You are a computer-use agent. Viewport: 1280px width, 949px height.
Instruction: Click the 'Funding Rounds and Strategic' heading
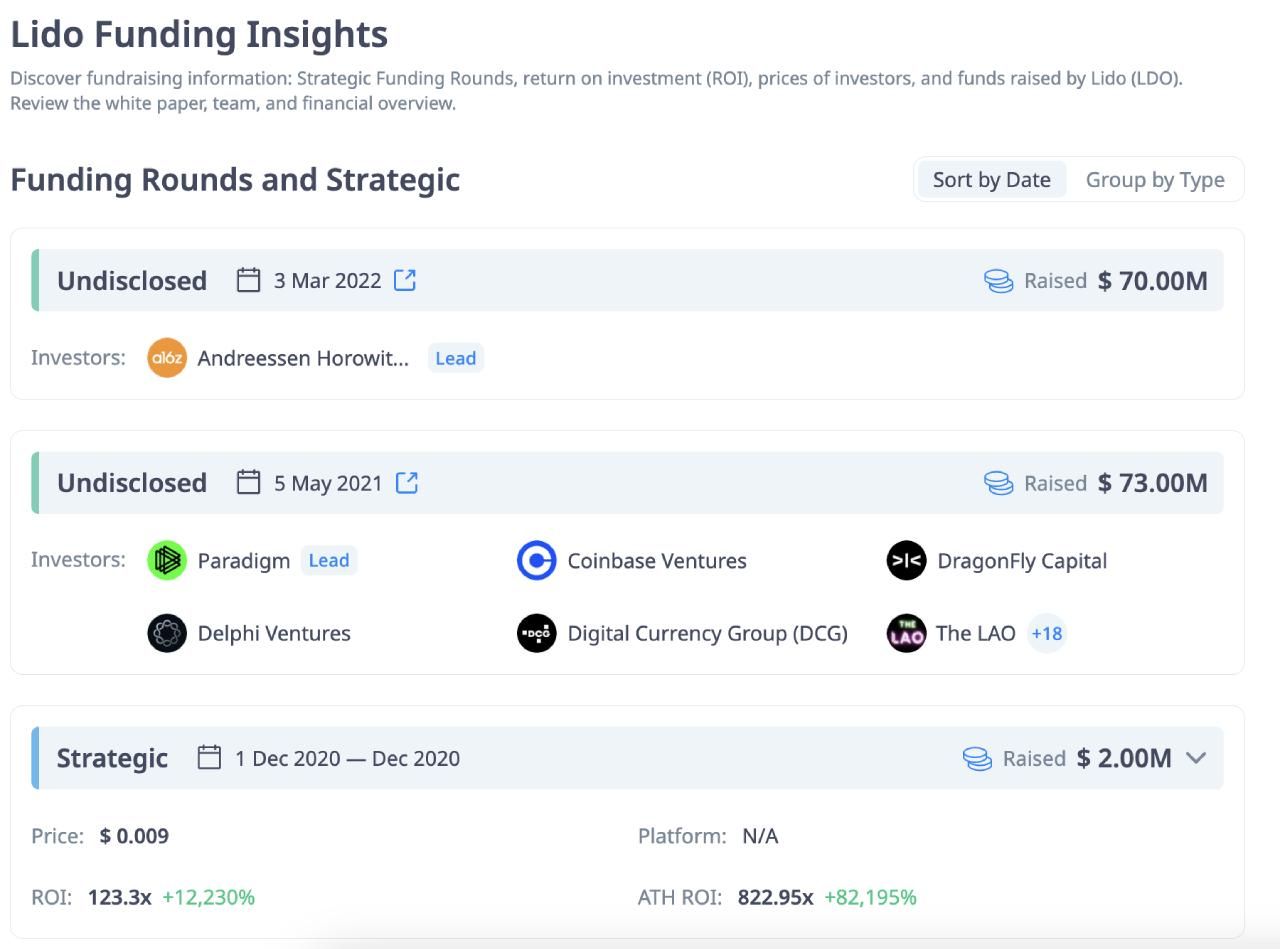[x=235, y=180]
